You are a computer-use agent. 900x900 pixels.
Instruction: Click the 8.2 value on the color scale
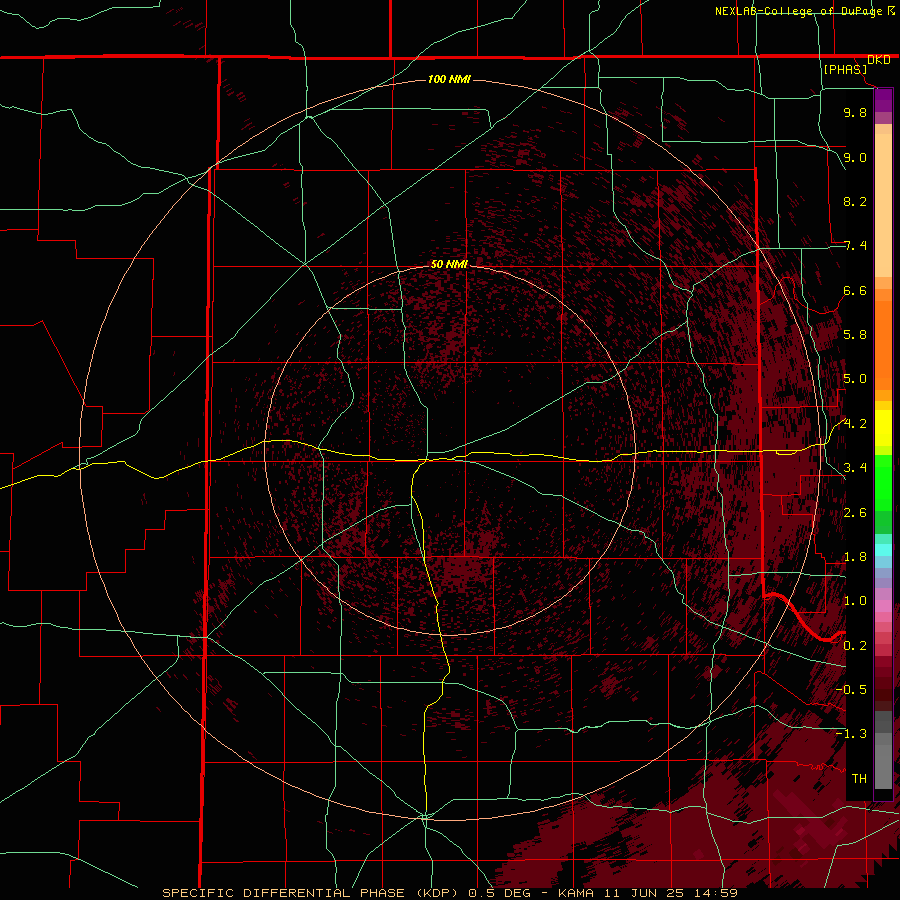[x=855, y=201]
